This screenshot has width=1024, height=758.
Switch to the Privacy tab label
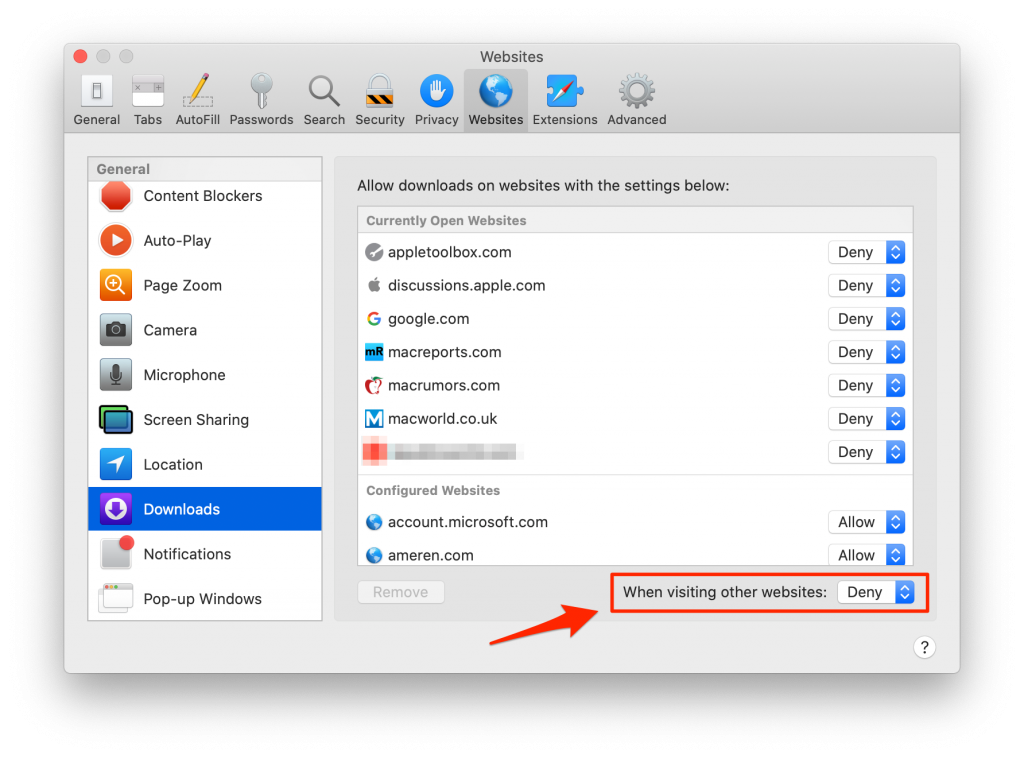click(436, 119)
